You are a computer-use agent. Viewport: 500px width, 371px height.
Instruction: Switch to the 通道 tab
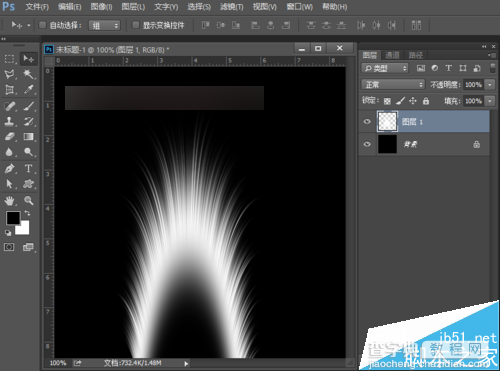click(392, 55)
